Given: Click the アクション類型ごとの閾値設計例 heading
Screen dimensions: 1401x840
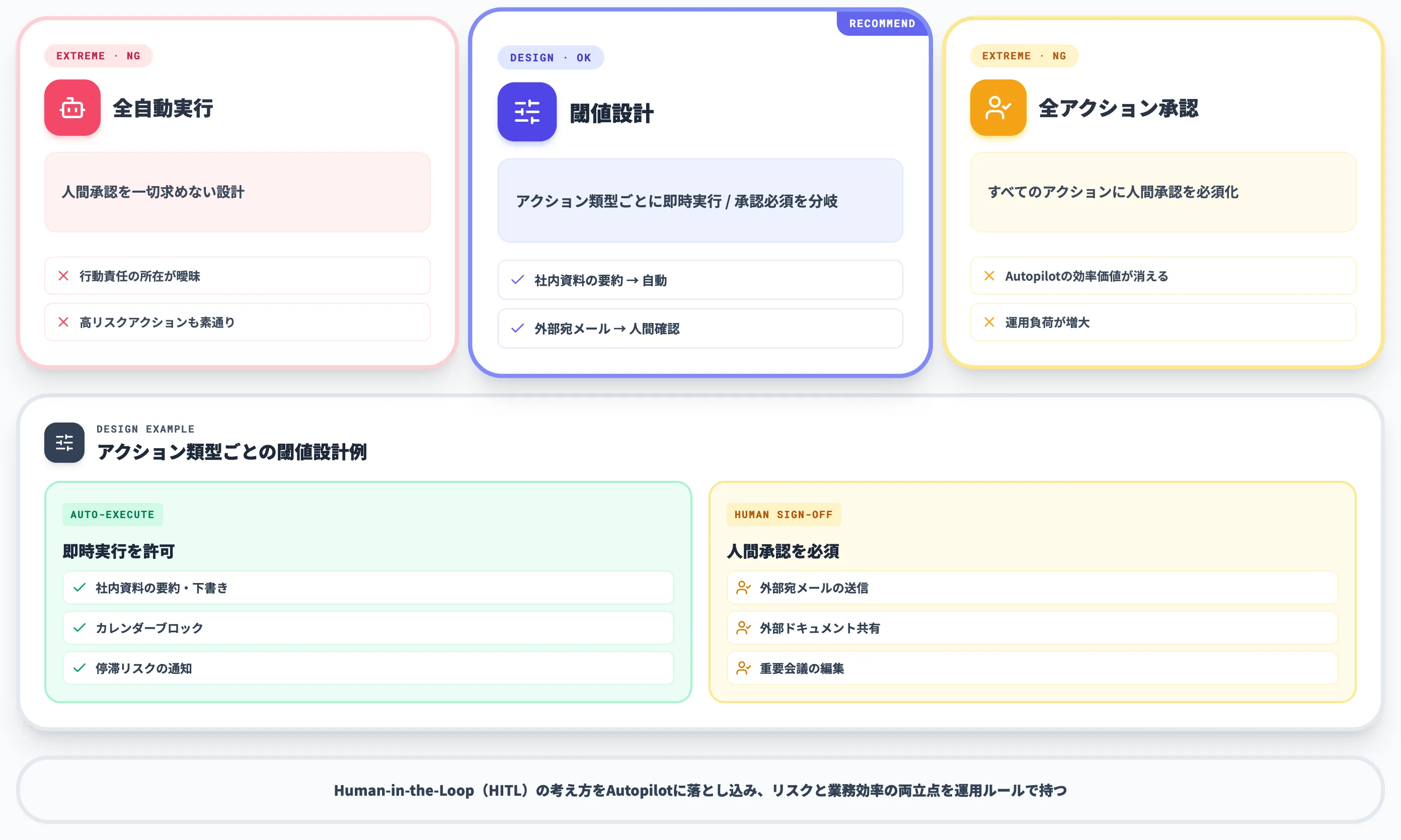Looking at the screenshot, I should (x=232, y=452).
